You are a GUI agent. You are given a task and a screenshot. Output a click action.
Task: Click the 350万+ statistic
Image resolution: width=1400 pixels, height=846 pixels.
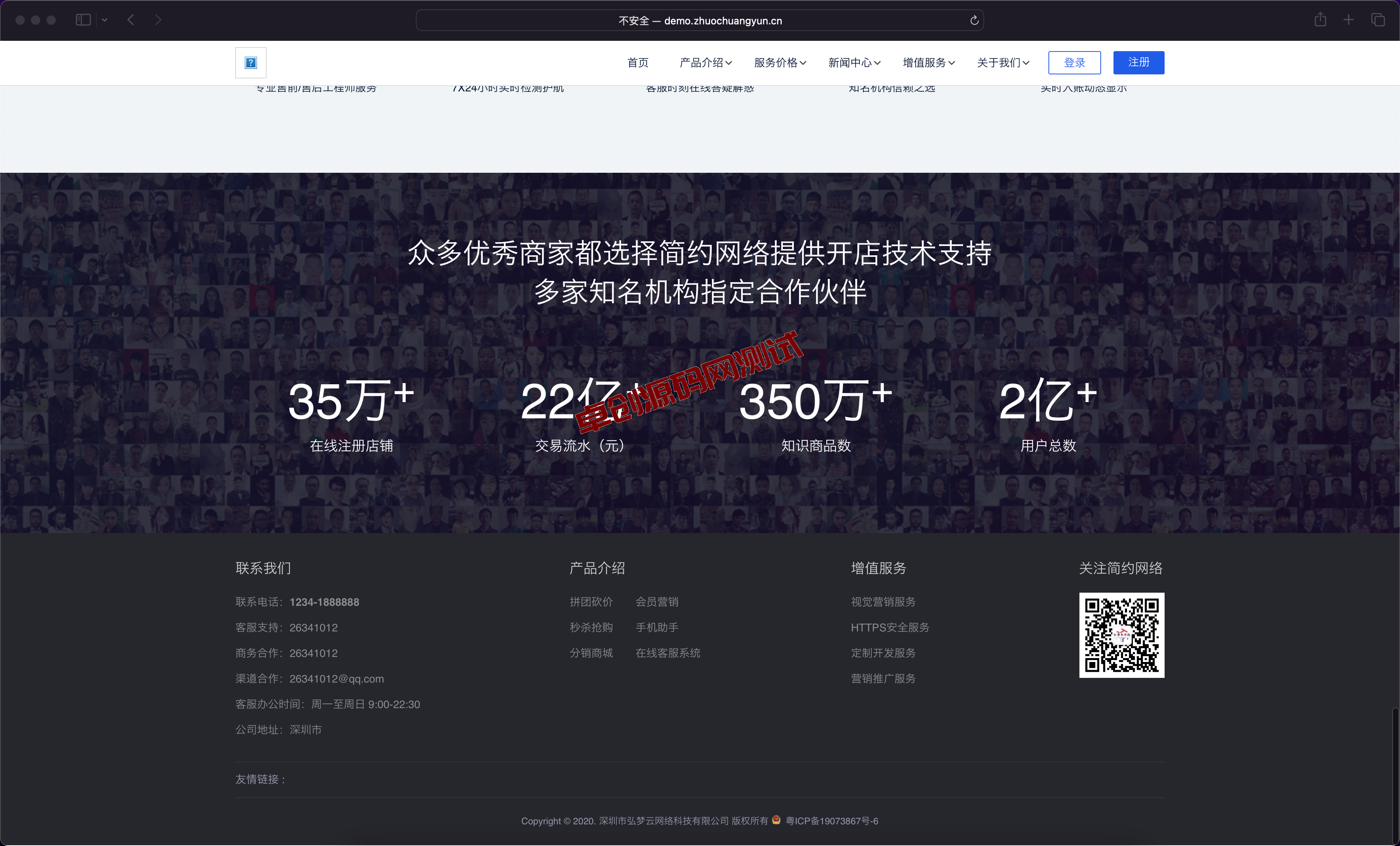815,401
